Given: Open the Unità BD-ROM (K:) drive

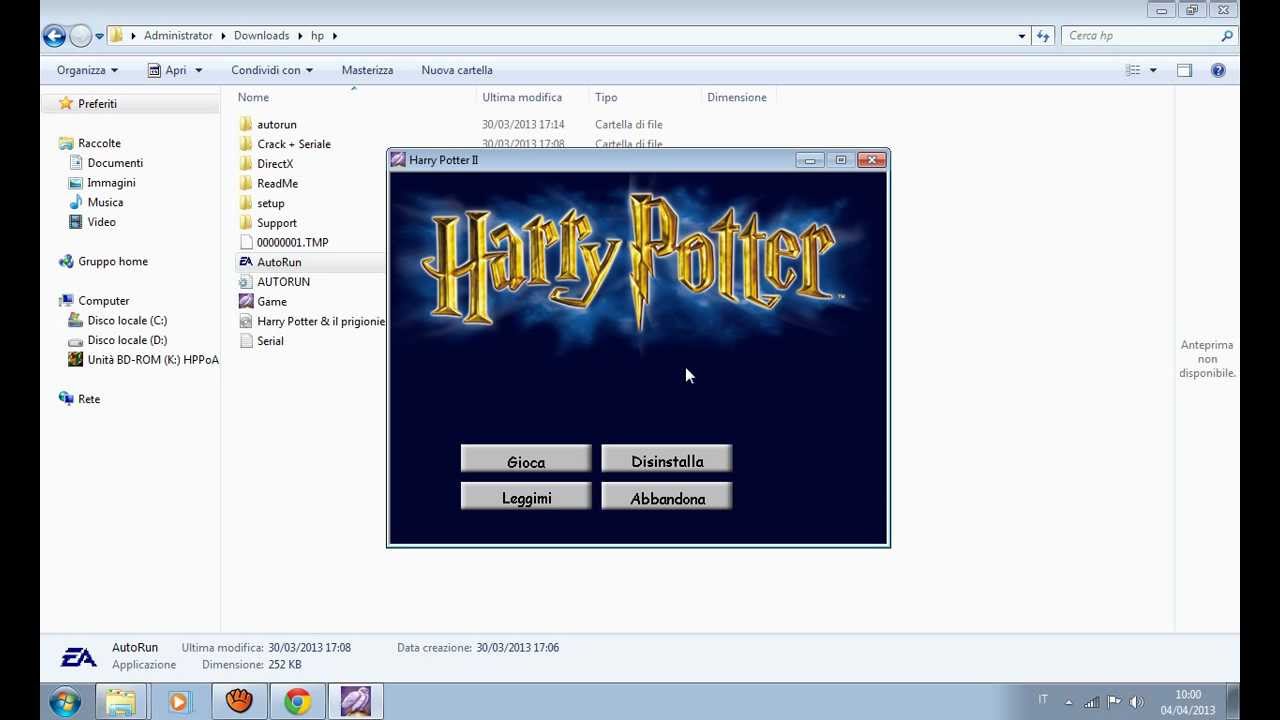Looking at the screenshot, I should click(152, 360).
